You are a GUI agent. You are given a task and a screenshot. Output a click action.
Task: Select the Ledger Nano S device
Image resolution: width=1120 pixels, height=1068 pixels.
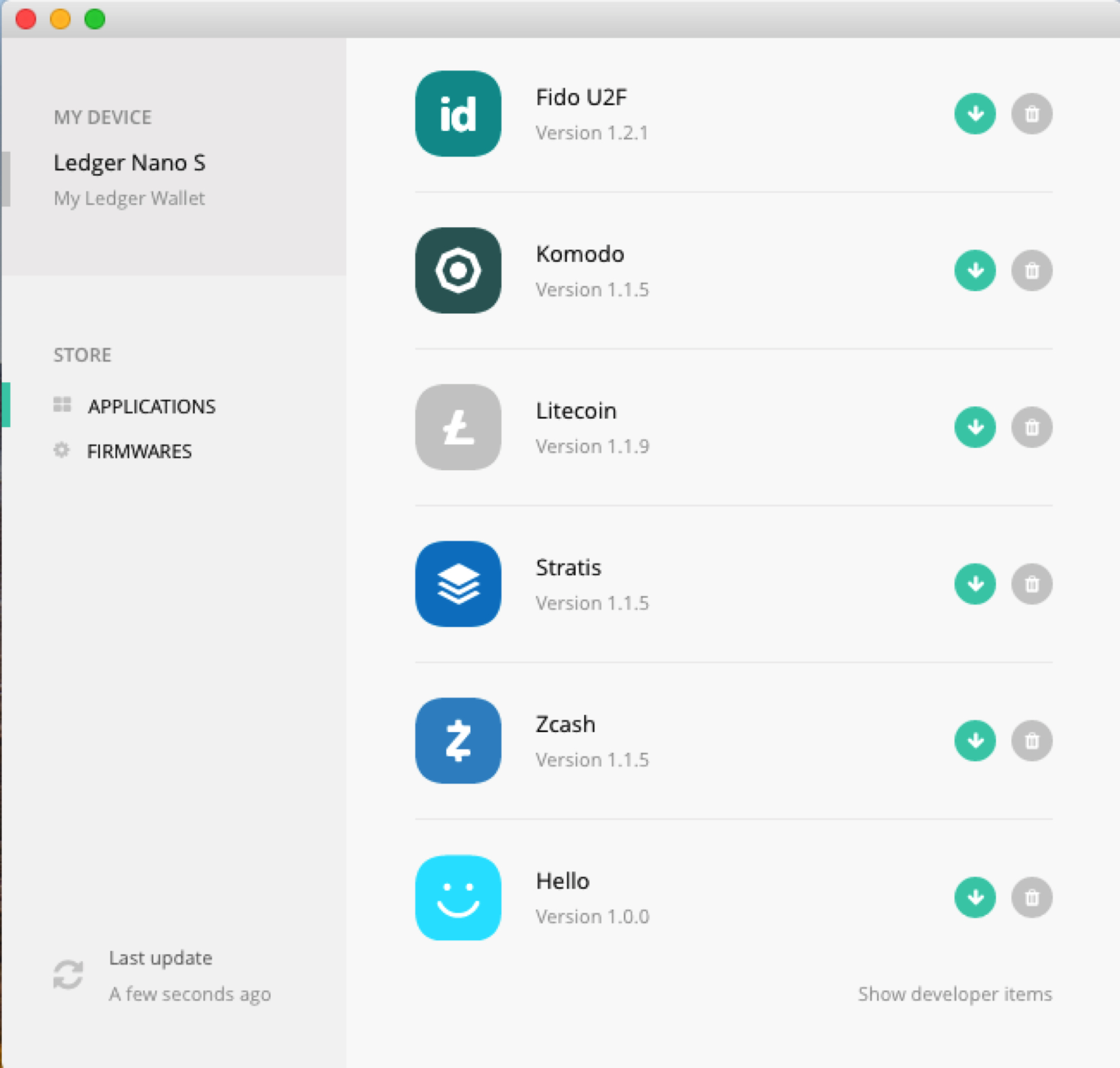(129, 163)
